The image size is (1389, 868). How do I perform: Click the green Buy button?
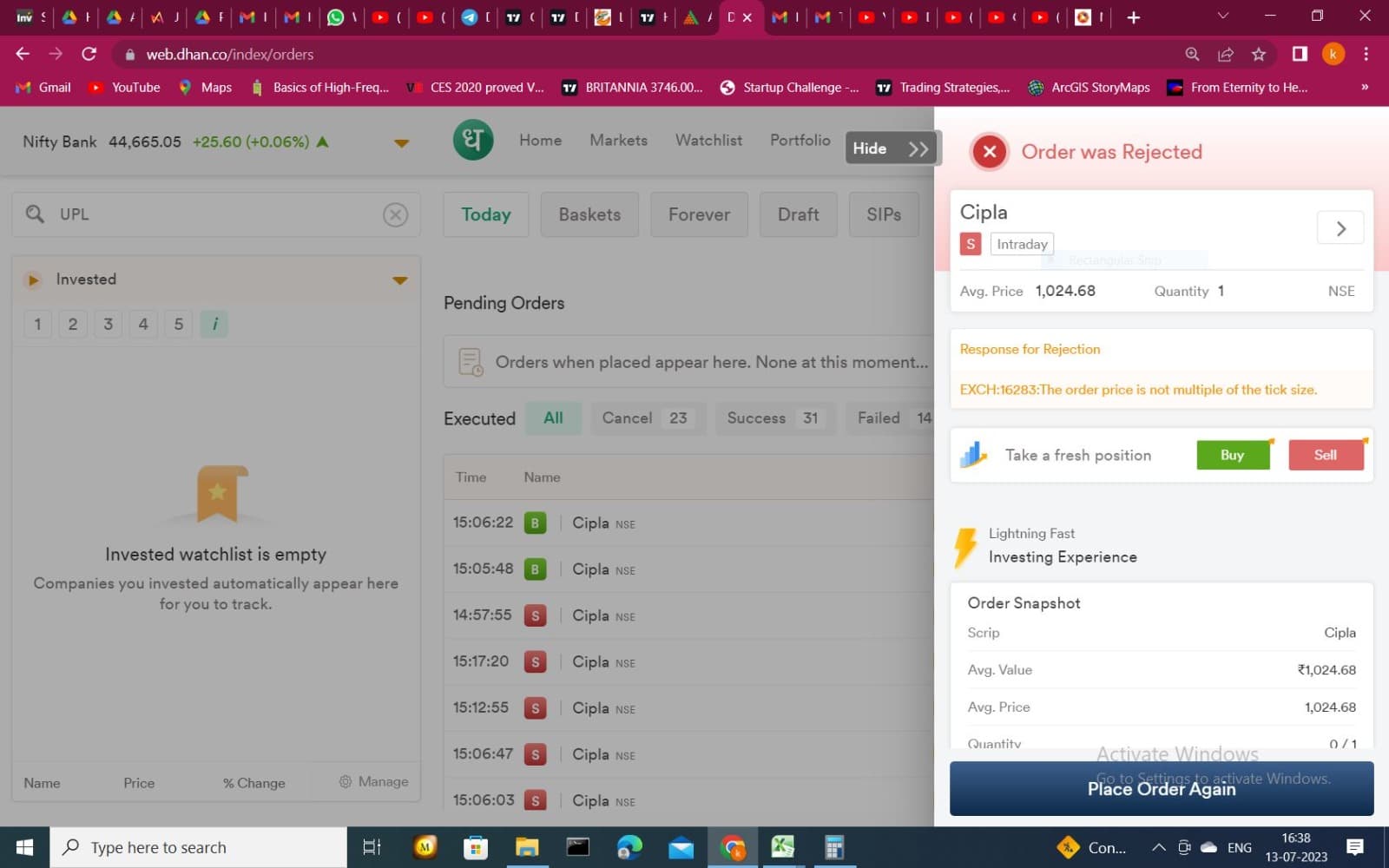(1232, 455)
